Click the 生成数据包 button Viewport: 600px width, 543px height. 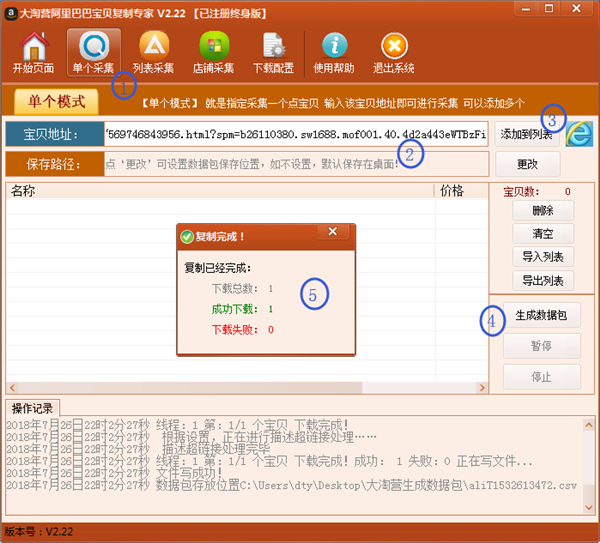(x=541, y=316)
